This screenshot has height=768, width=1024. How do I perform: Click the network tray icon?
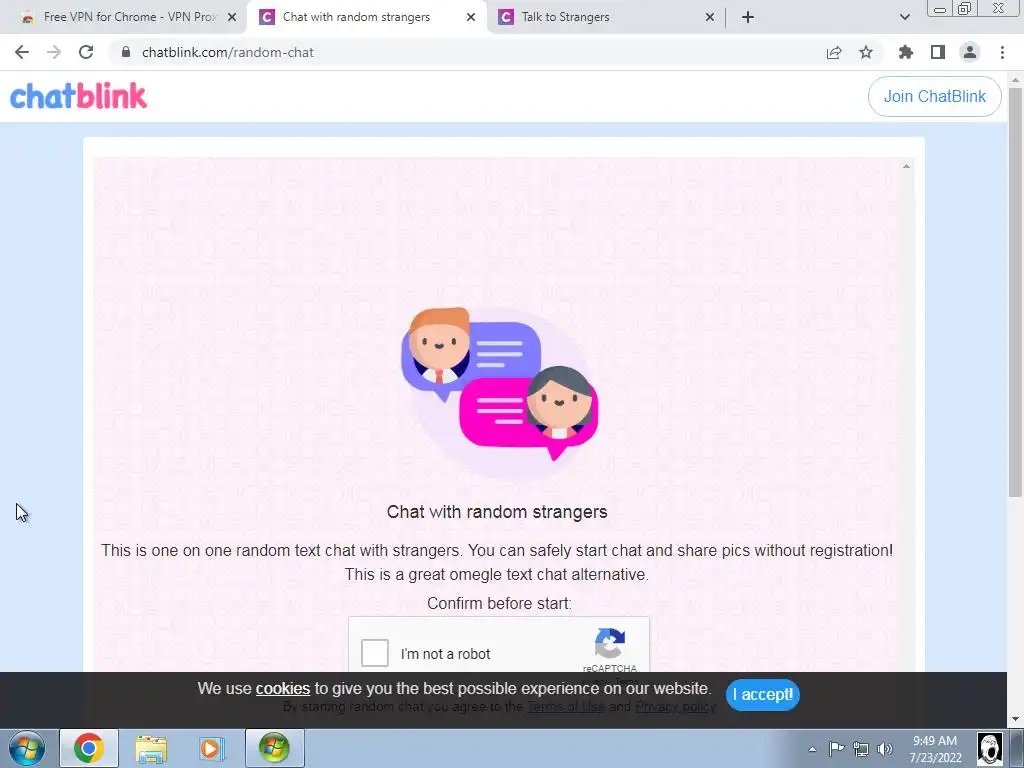(861, 749)
